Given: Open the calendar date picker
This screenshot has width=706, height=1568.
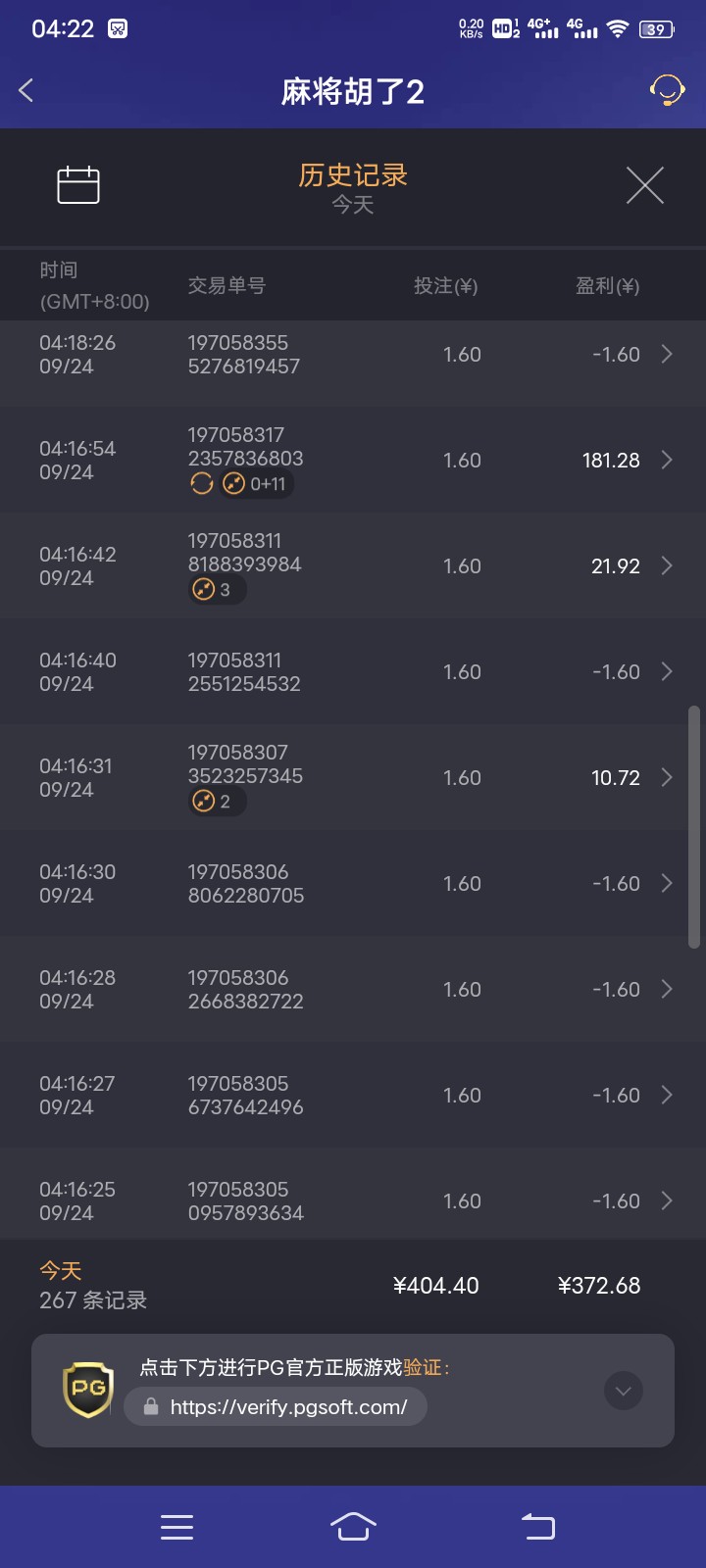Looking at the screenshot, I should [x=78, y=185].
